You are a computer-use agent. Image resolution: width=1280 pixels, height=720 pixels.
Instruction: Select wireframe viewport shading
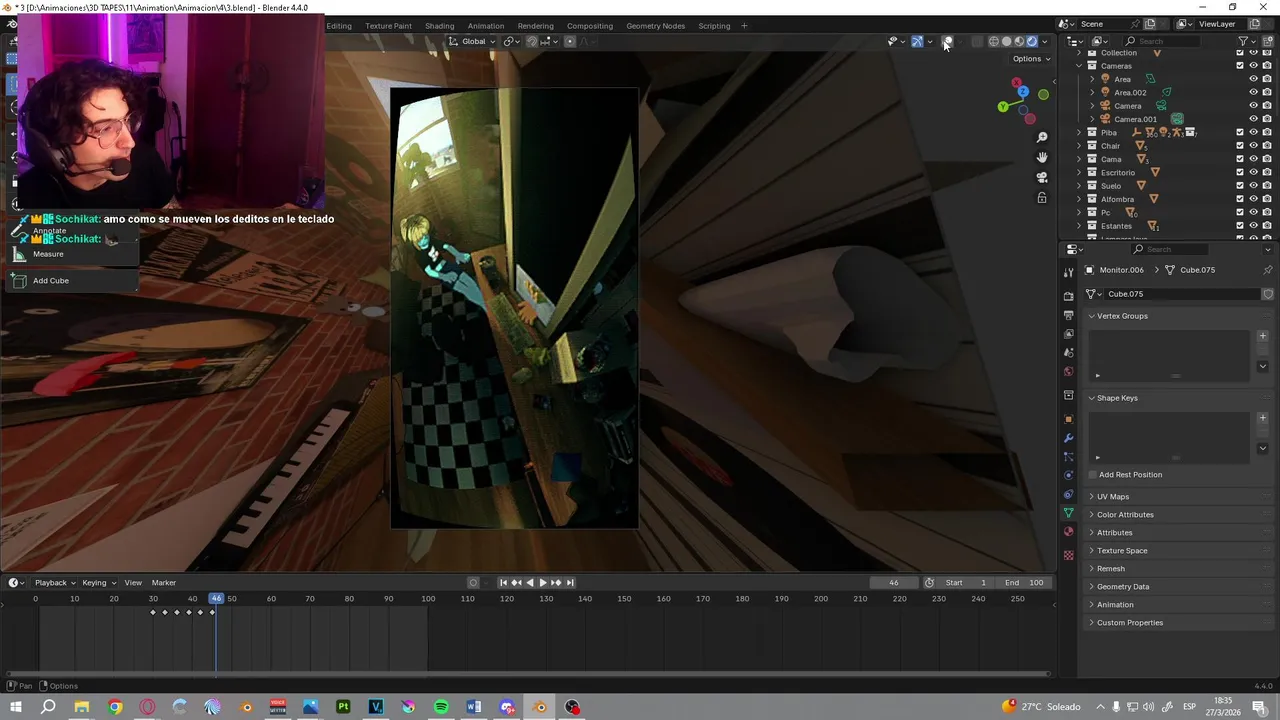994,41
